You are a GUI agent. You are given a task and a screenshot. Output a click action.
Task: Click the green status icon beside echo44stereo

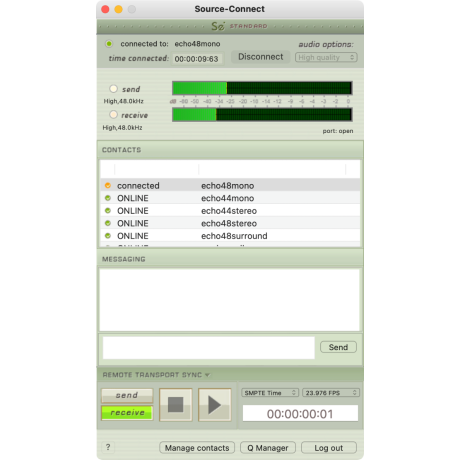click(x=108, y=211)
